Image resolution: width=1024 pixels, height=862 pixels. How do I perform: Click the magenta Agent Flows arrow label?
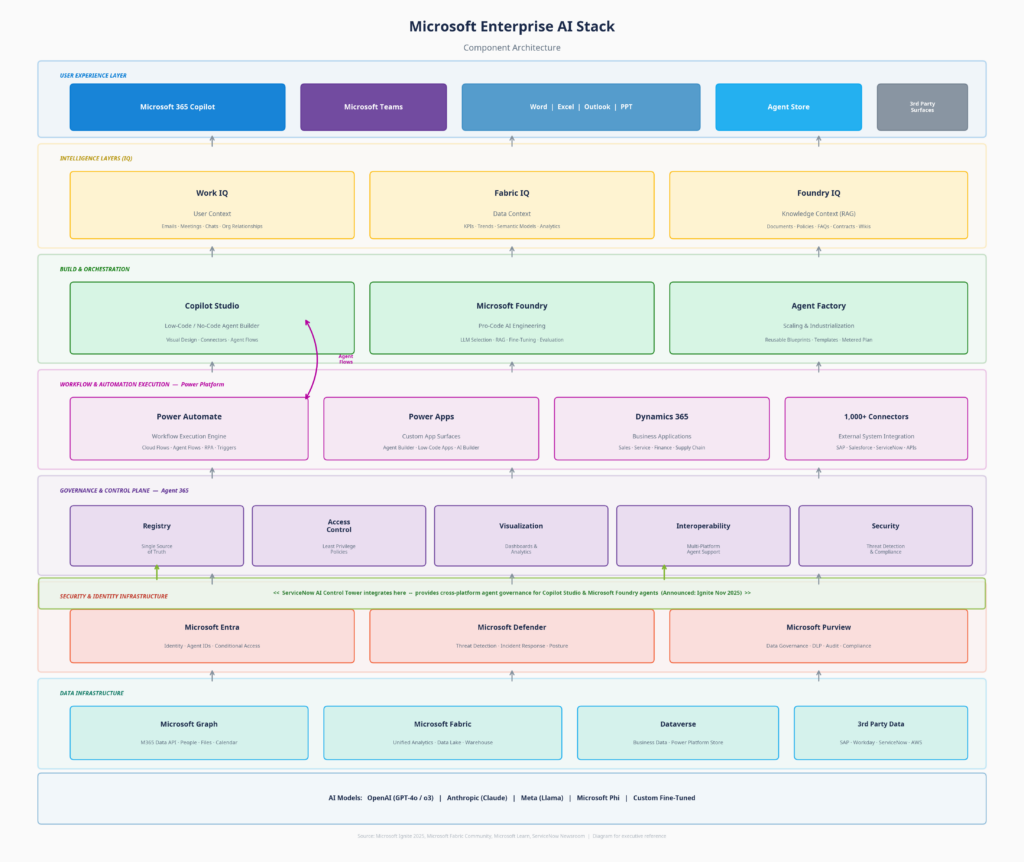tap(345, 359)
